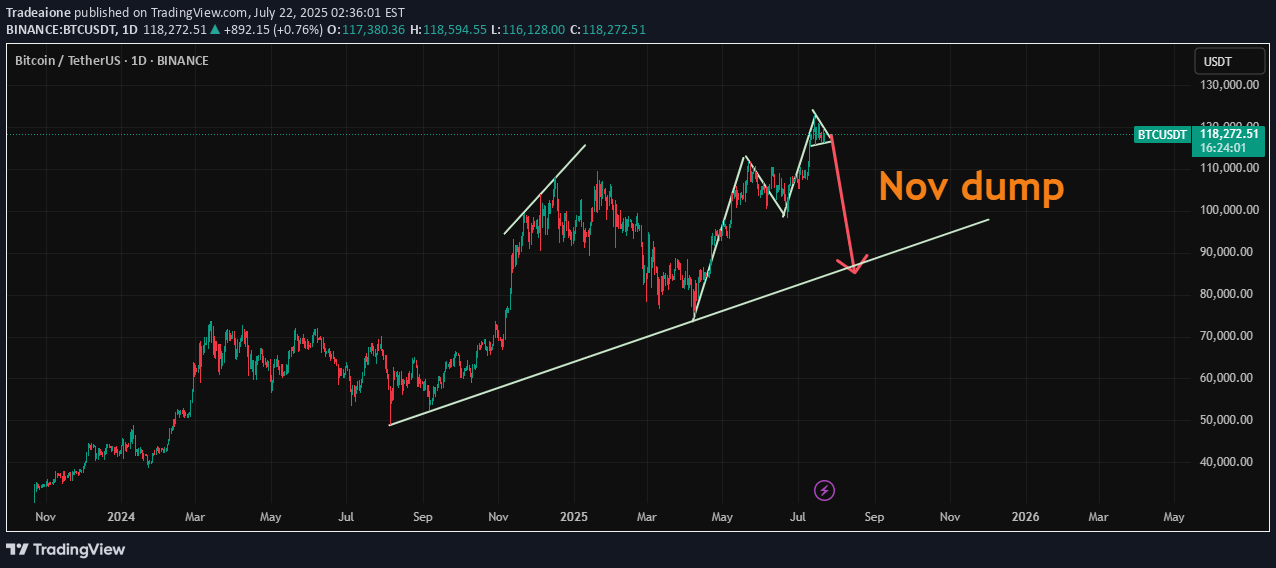Click the Sep label left of 2026
The height and width of the screenshot is (568, 1276).
pyautogui.click(x=874, y=517)
